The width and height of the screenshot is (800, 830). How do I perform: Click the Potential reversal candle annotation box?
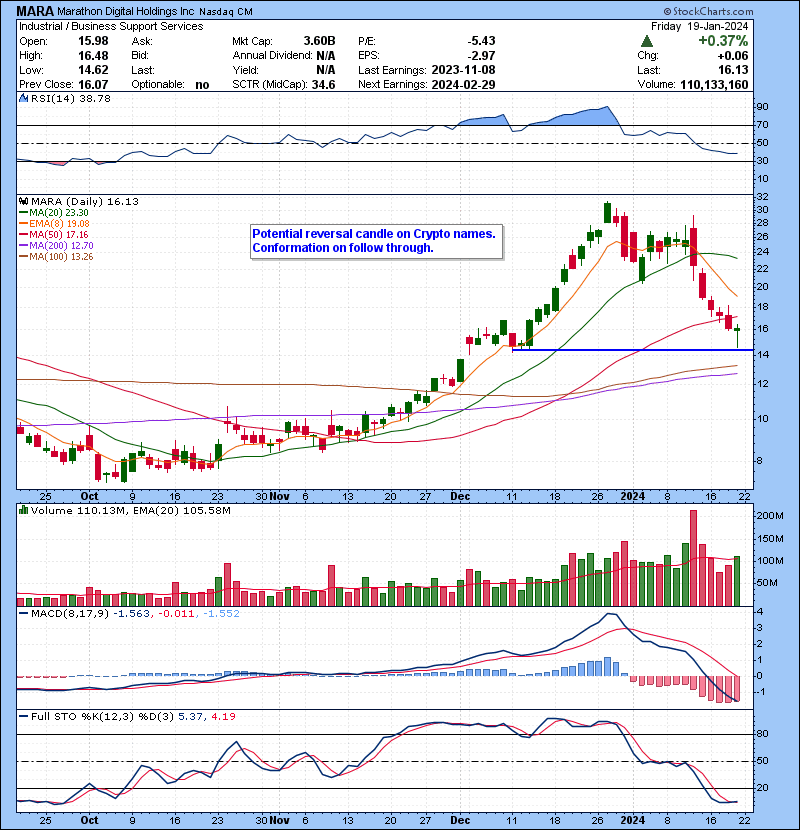(x=376, y=241)
